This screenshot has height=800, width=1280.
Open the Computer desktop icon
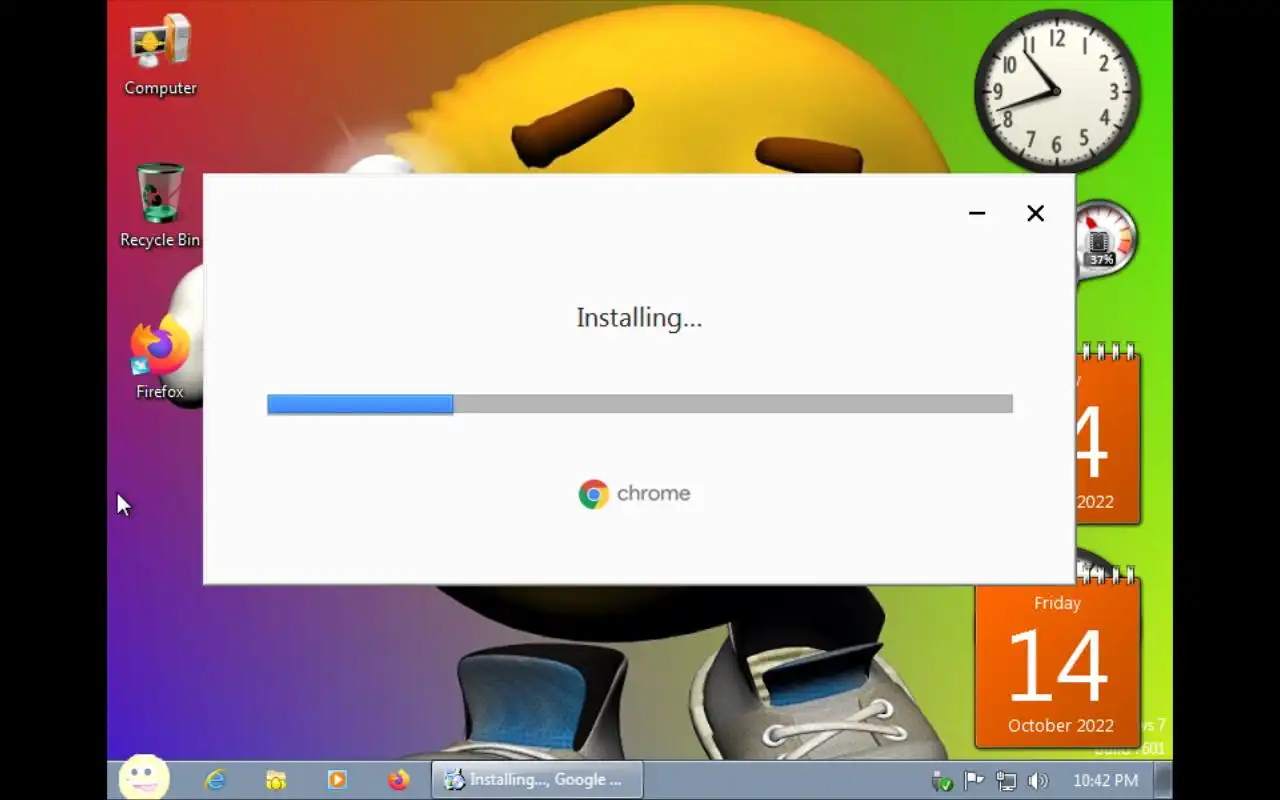160,55
